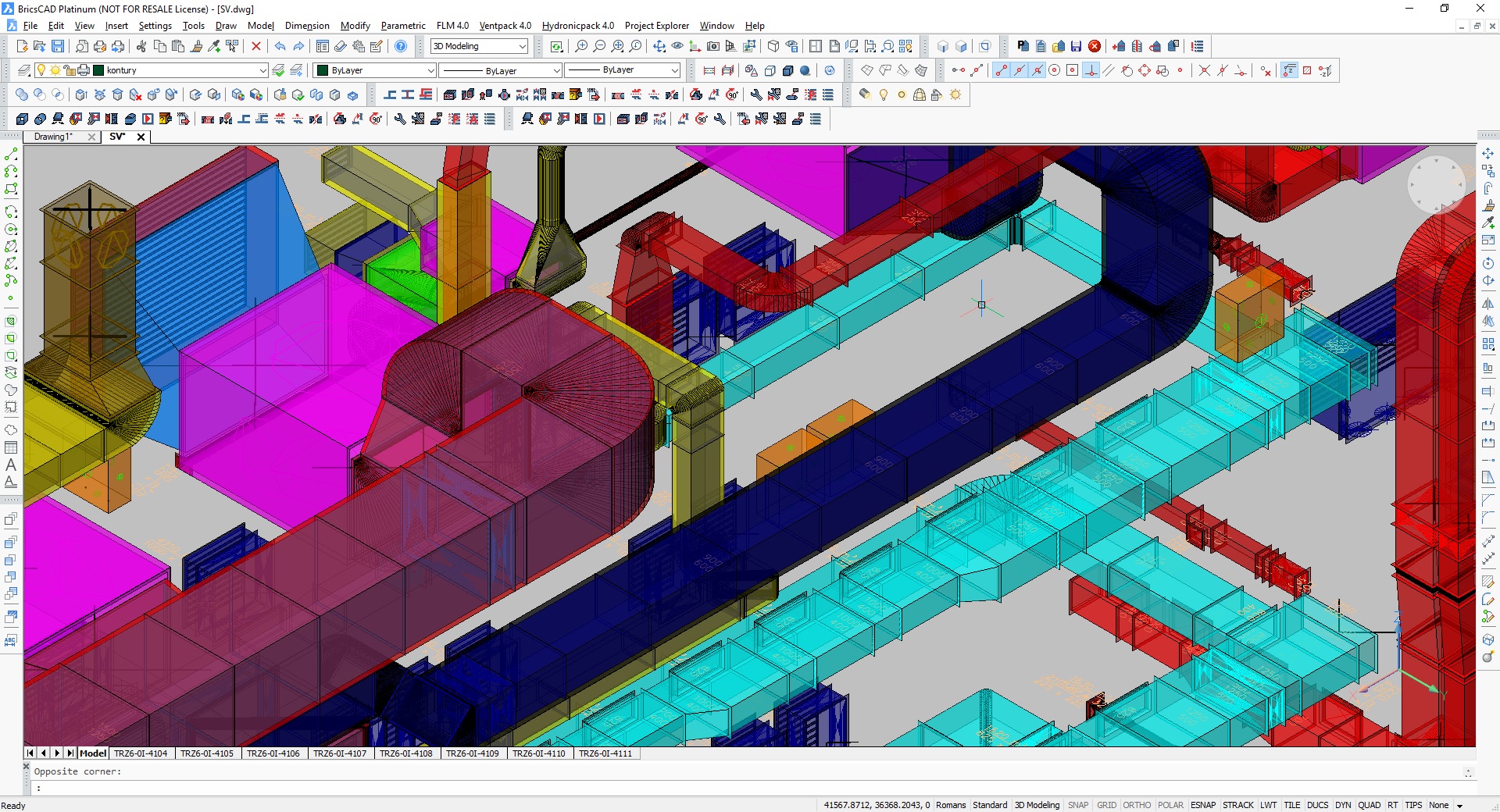Switch to the Drawing1 document tab
Viewport: 1500px width, 812px height.
click(53, 137)
